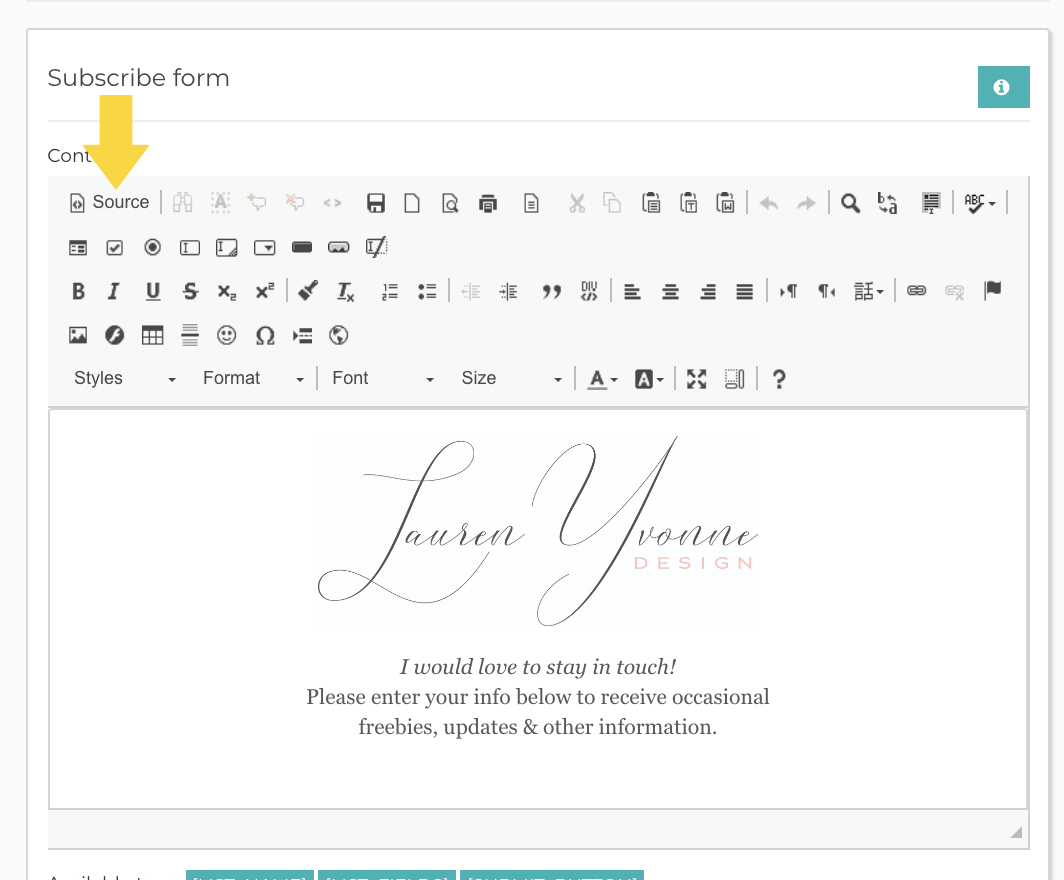Click inside the subscribe form text area
1064x880 pixels.
[537, 609]
